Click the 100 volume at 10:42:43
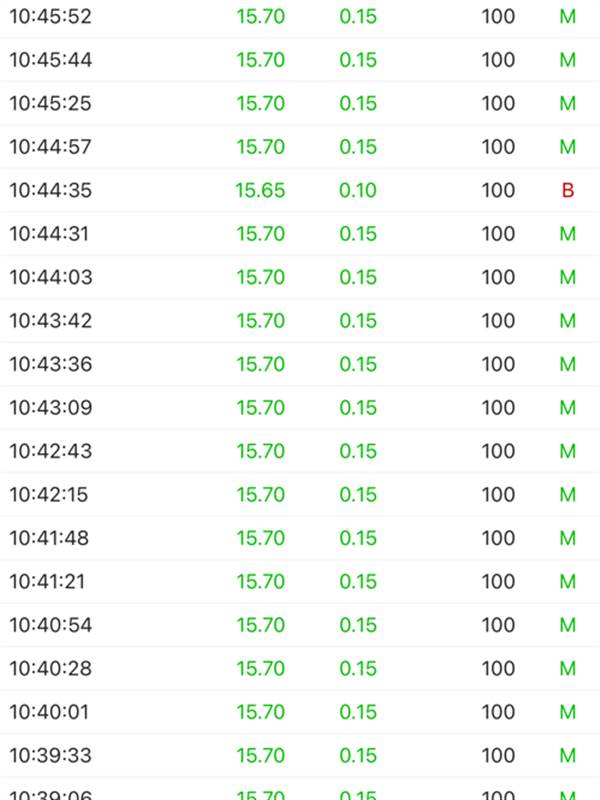 click(498, 451)
